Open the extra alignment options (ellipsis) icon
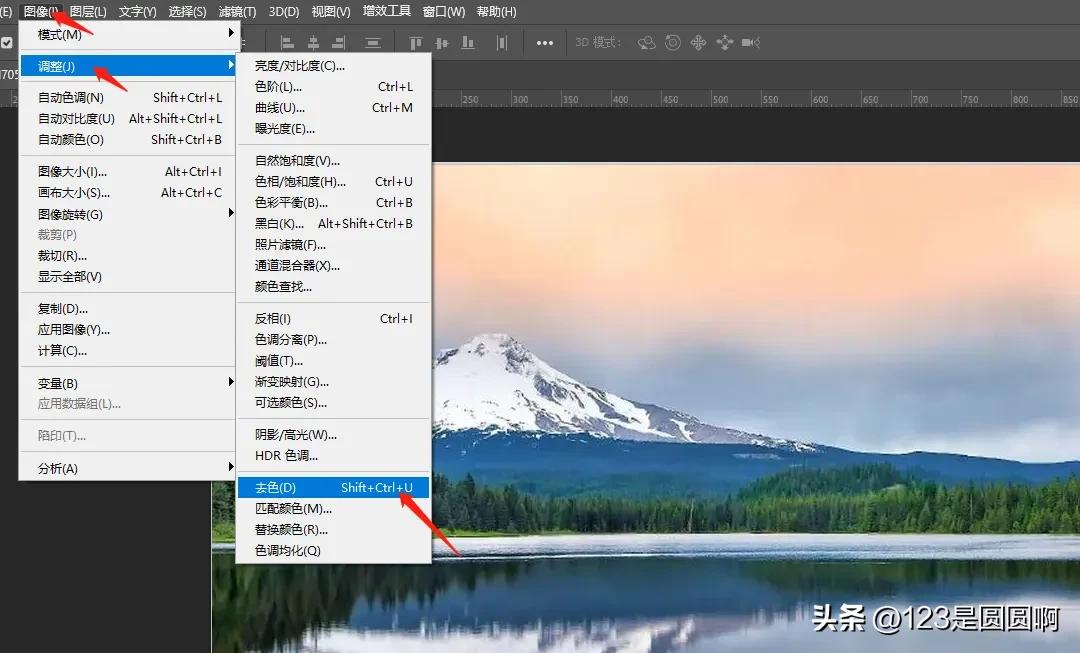Image resolution: width=1080 pixels, height=653 pixels. pos(545,42)
